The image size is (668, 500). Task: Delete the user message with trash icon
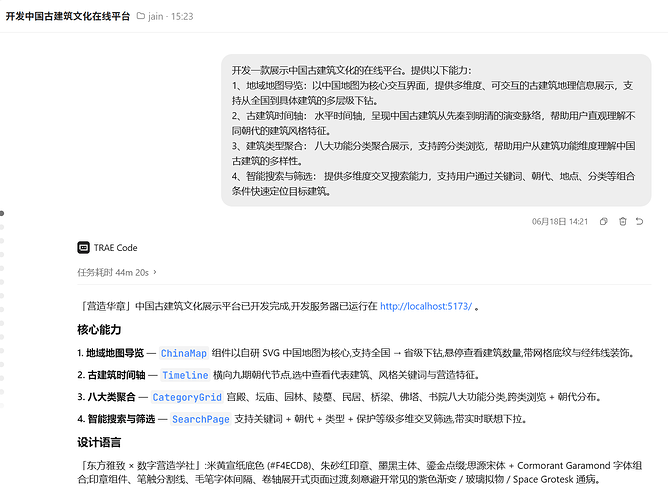(622, 221)
